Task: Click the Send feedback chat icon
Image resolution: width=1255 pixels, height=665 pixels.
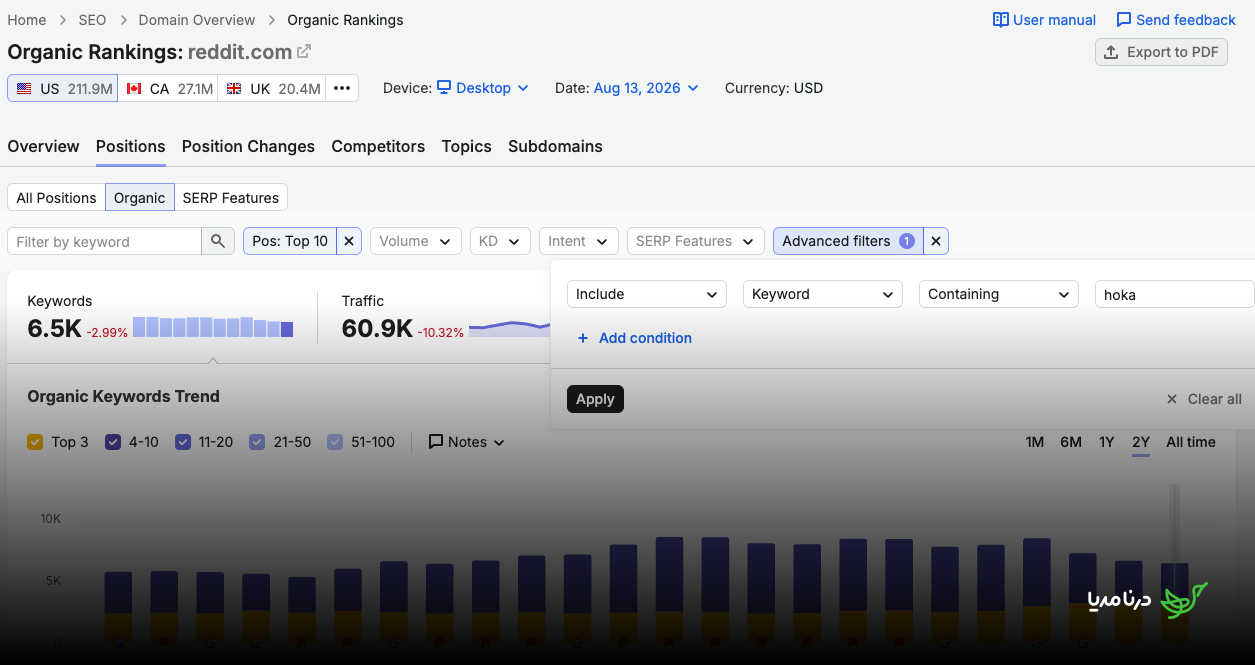Action: (1124, 20)
